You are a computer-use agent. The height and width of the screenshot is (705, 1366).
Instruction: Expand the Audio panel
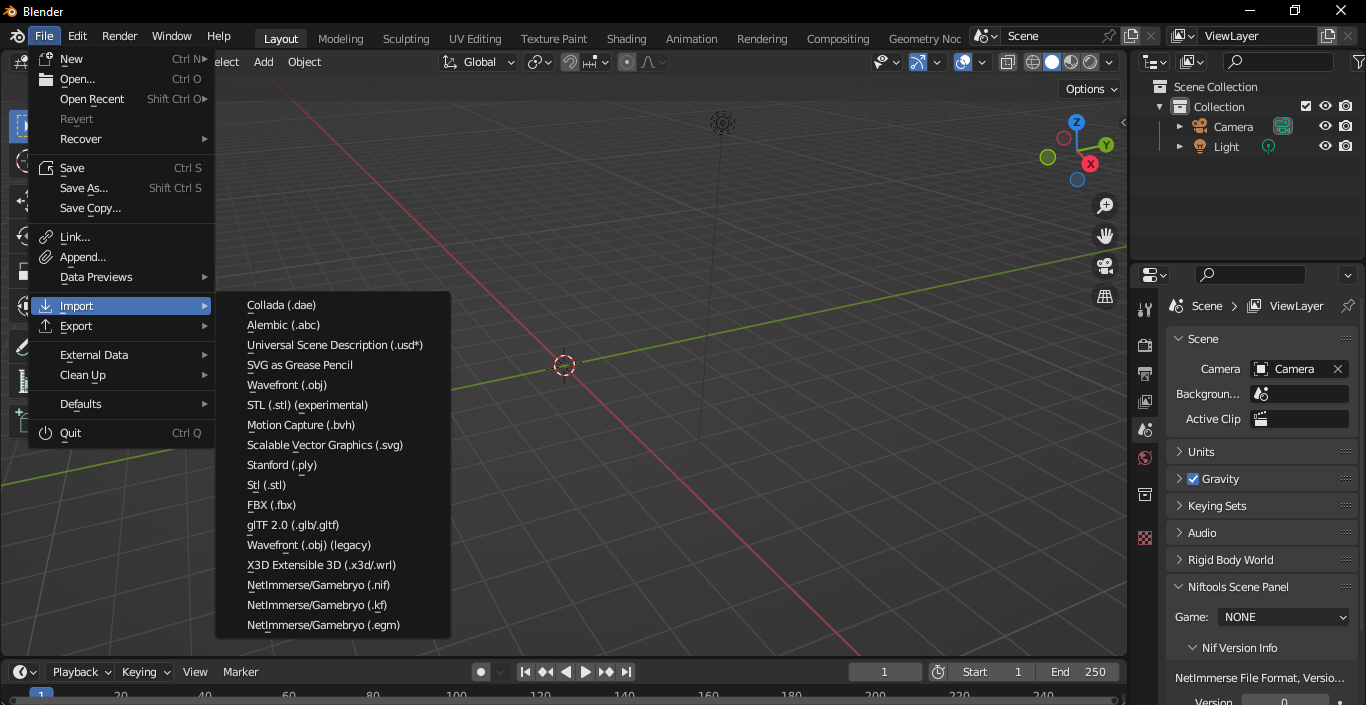pyautogui.click(x=1261, y=533)
